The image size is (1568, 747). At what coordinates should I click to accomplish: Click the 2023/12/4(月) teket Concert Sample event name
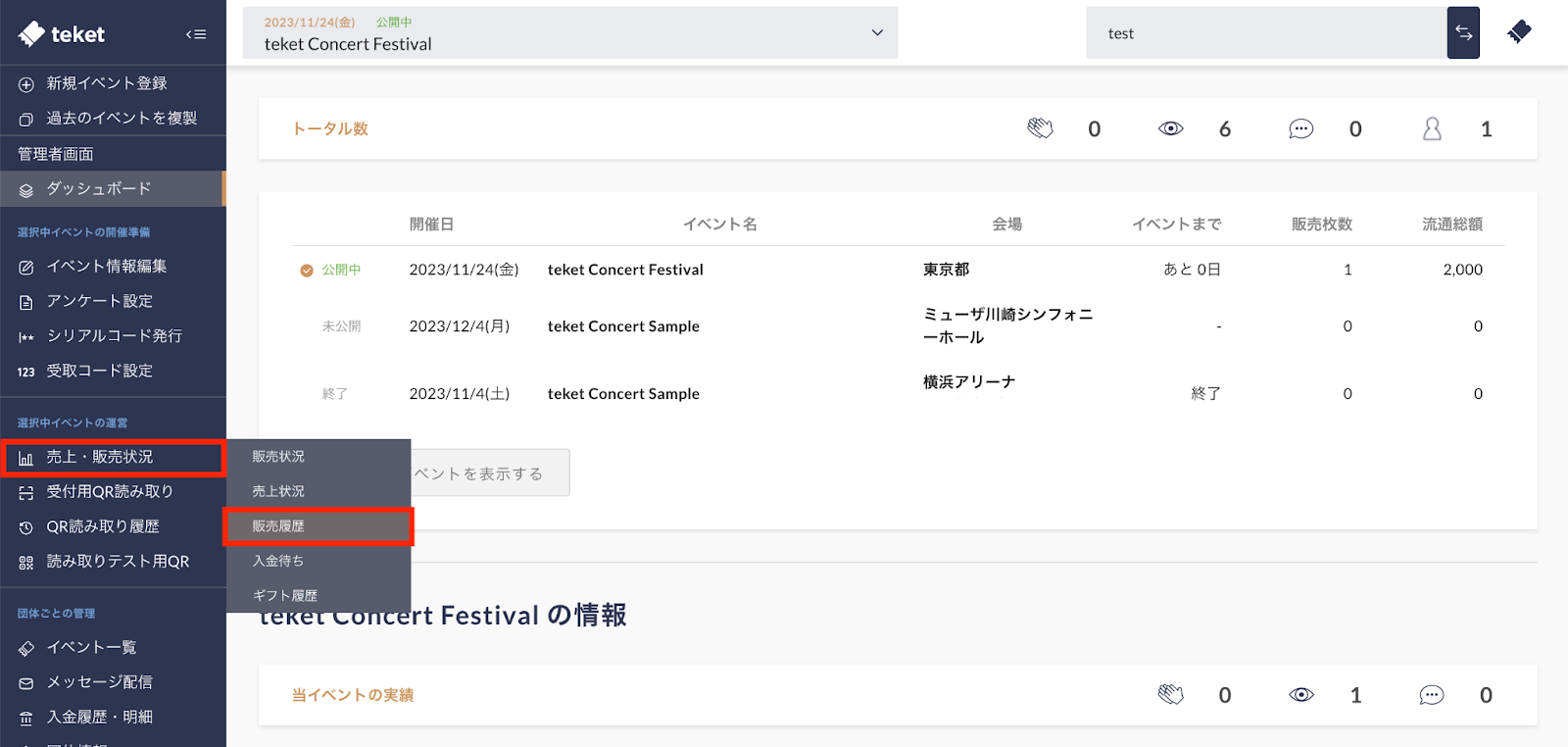[x=623, y=326]
